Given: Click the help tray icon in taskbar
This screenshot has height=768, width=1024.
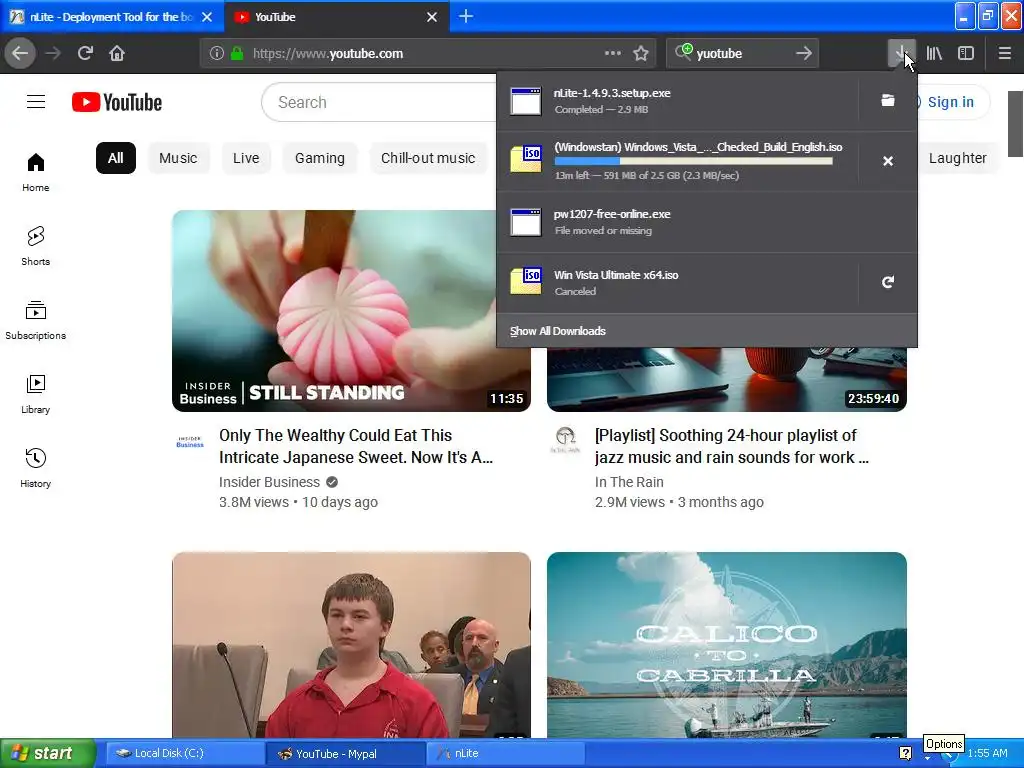Looking at the screenshot, I should (x=905, y=754).
